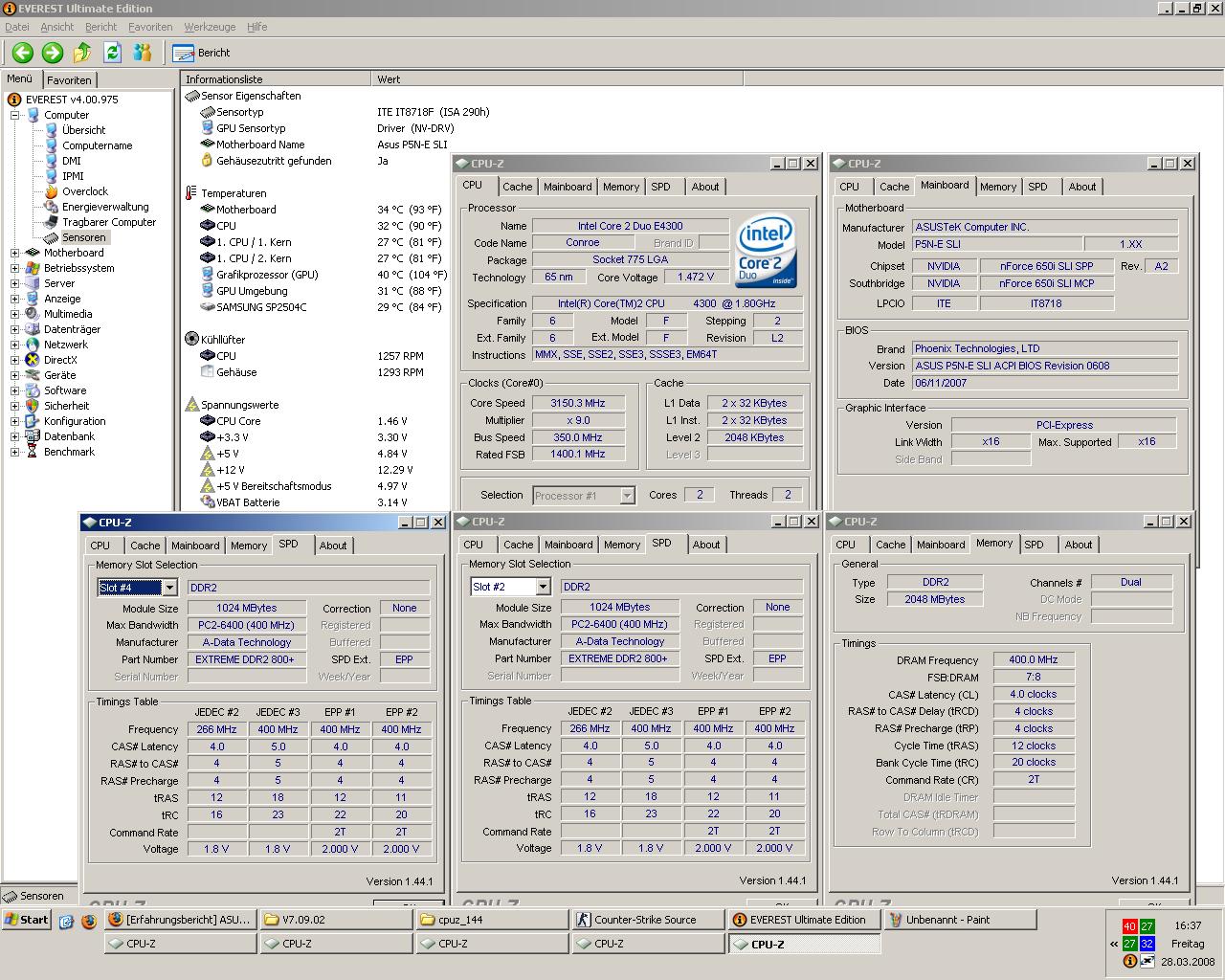Image resolution: width=1225 pixels, height=980 pixels.
Task: Click the Intel Core 2 Duo logo
Action: 768,253
